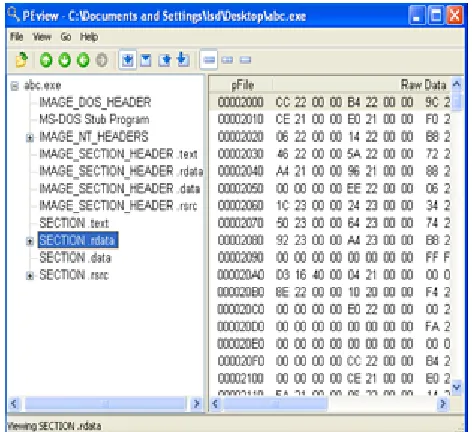The height and width of the screenshot is (432, 472).
Task: Toggle the first pressed blue-arrow view icon
Action: [x=128, y=60]
